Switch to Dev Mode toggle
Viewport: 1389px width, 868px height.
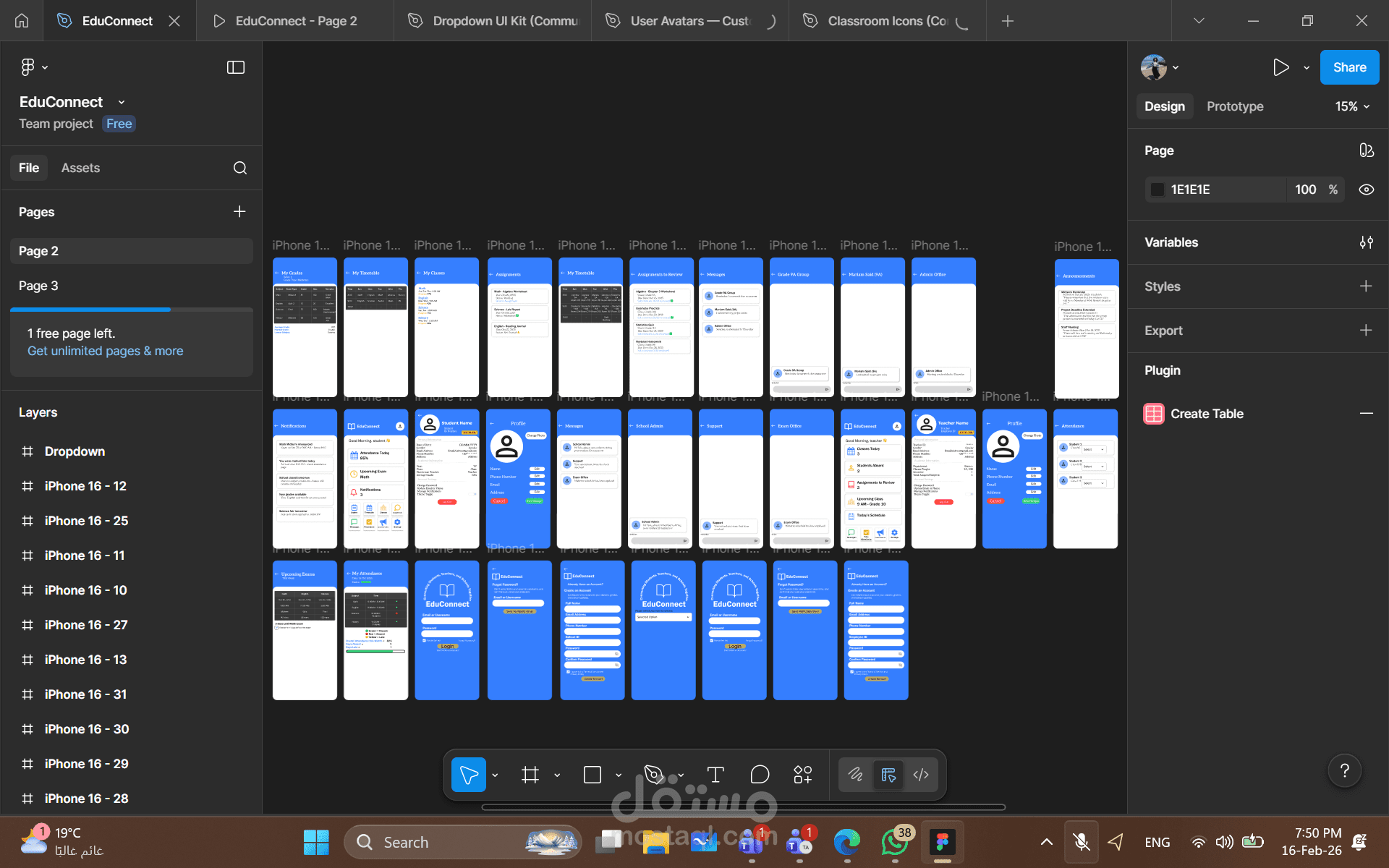pyautogui.click(x=921, y=775)
